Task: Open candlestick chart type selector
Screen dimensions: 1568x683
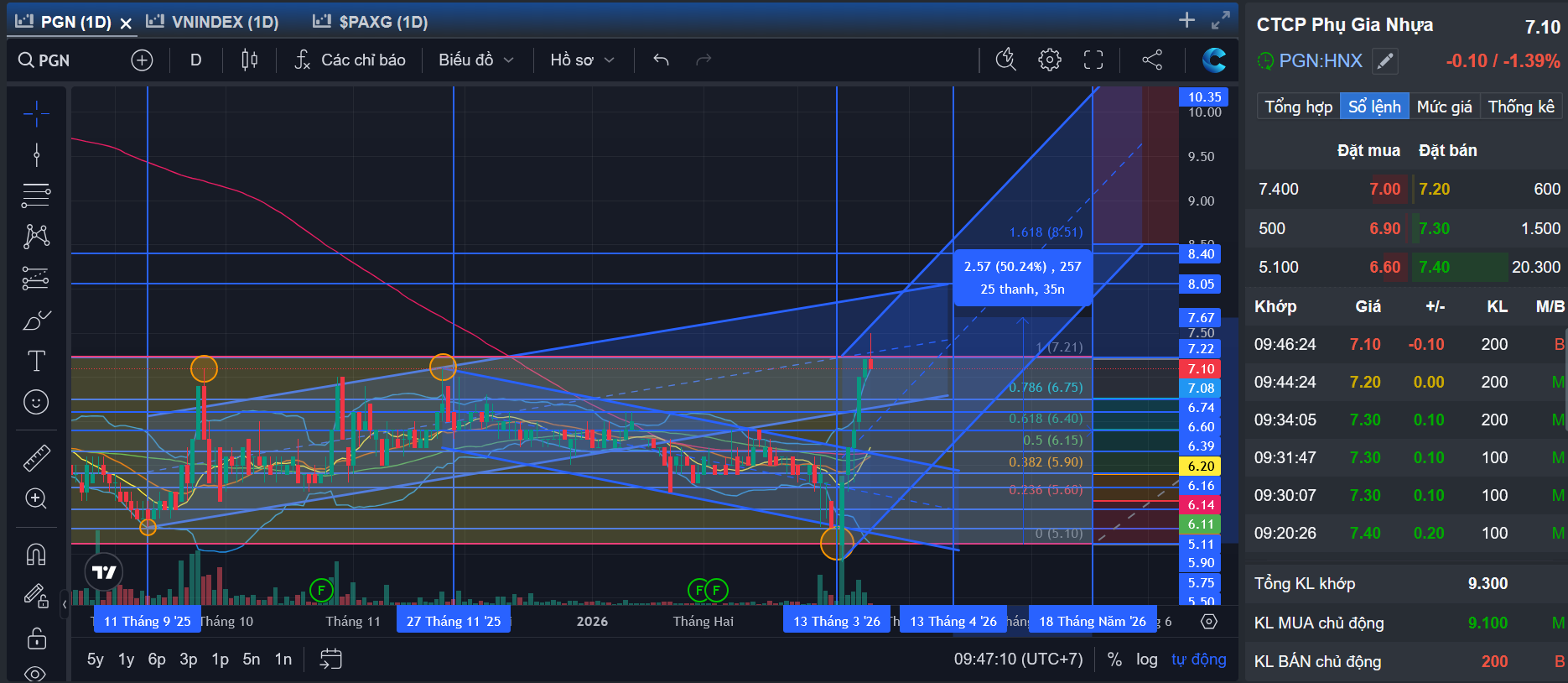Action: (249, 60)
